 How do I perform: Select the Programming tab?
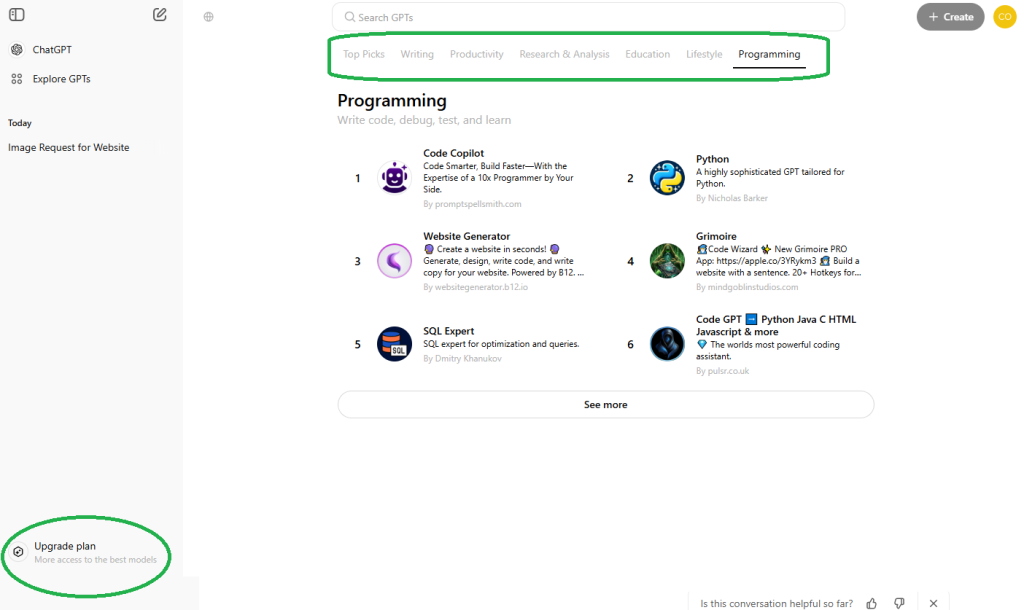(x=769, y=54)
